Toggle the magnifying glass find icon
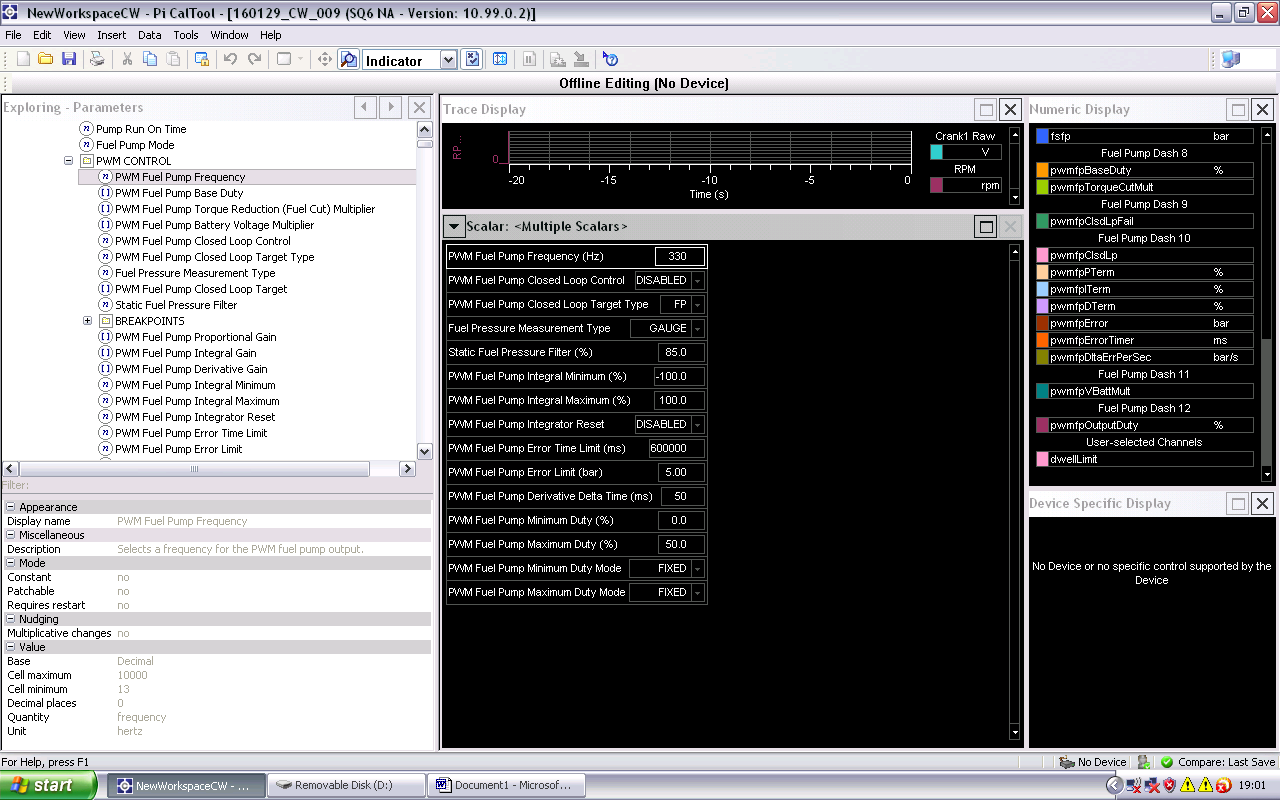 click(x=348, y=59)
